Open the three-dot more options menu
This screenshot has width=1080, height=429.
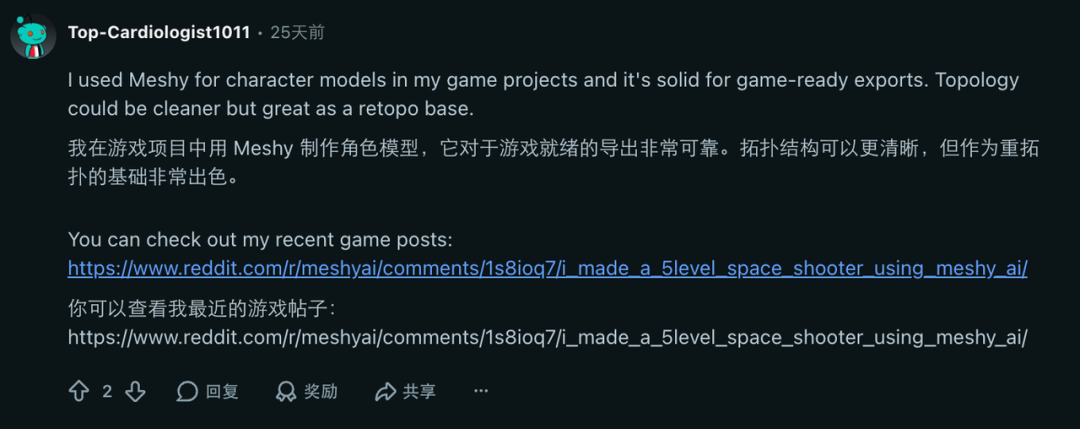pyautogui.click(x=481, y=391)
